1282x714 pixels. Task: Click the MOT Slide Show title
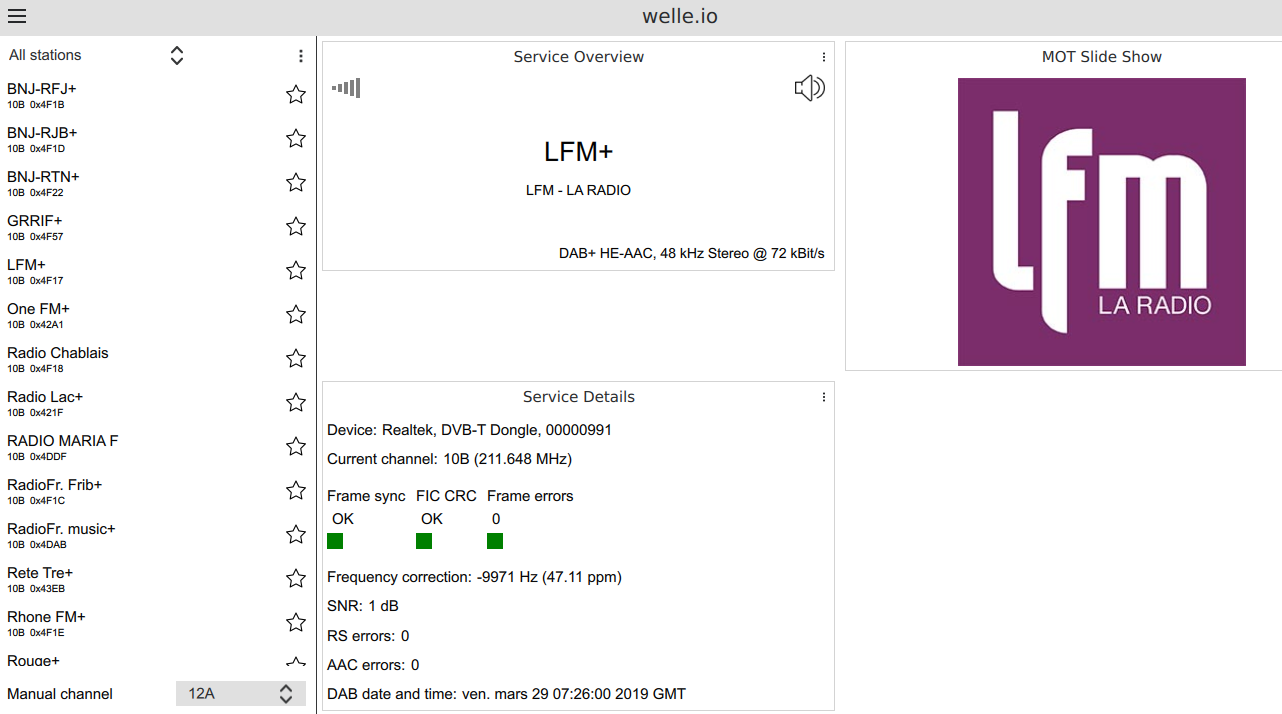[x=1102, y=57]
